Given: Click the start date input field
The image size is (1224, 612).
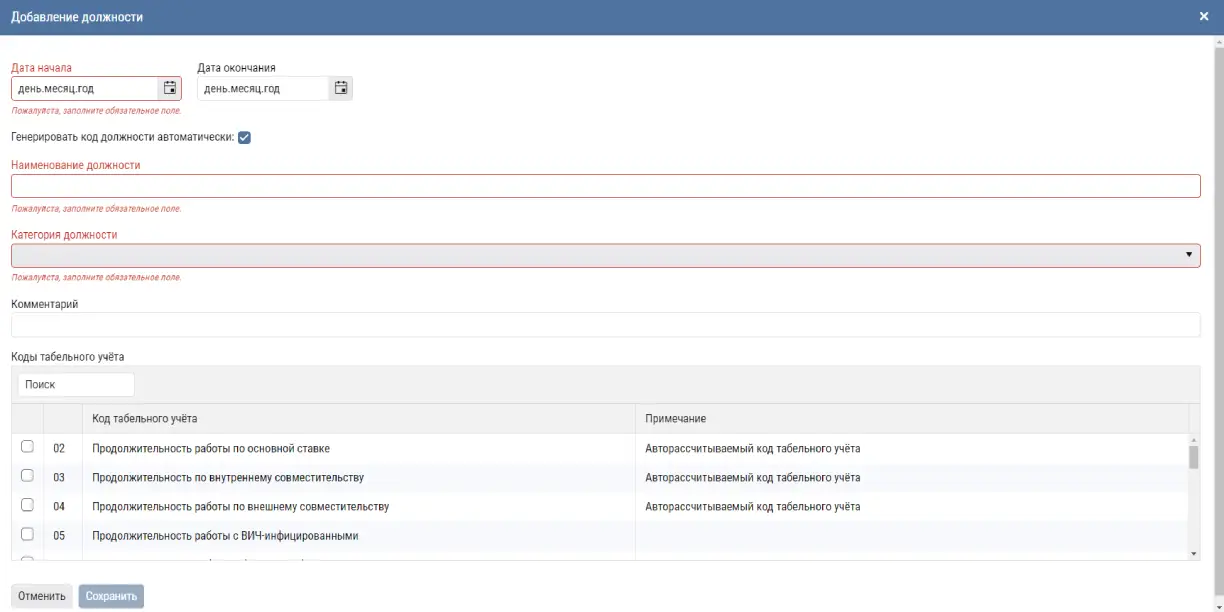Looking at the screenshot, I should (x=84, y=89).
